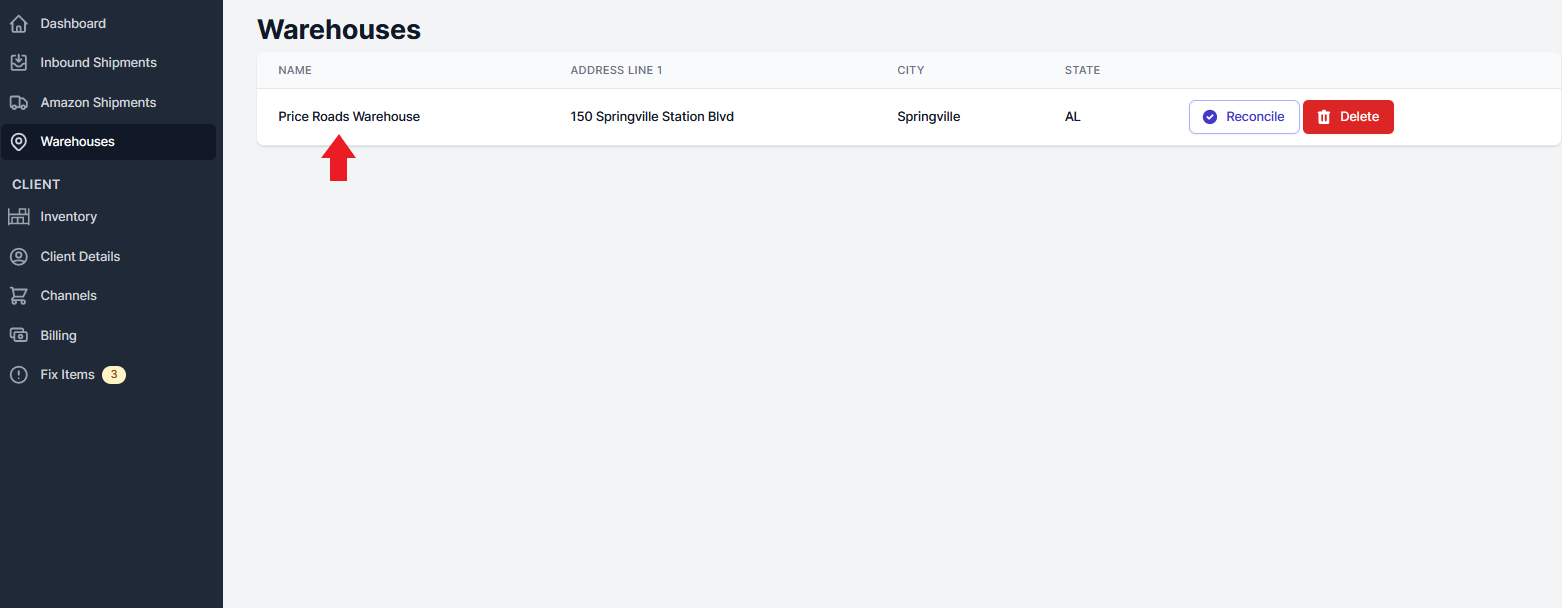
Task: Click the Warehouses location pin icon
Action: tap(18, 142)
